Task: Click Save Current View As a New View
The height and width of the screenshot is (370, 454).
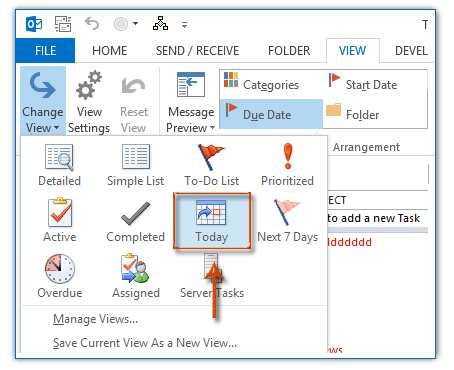Action: (x=145, y=343)
